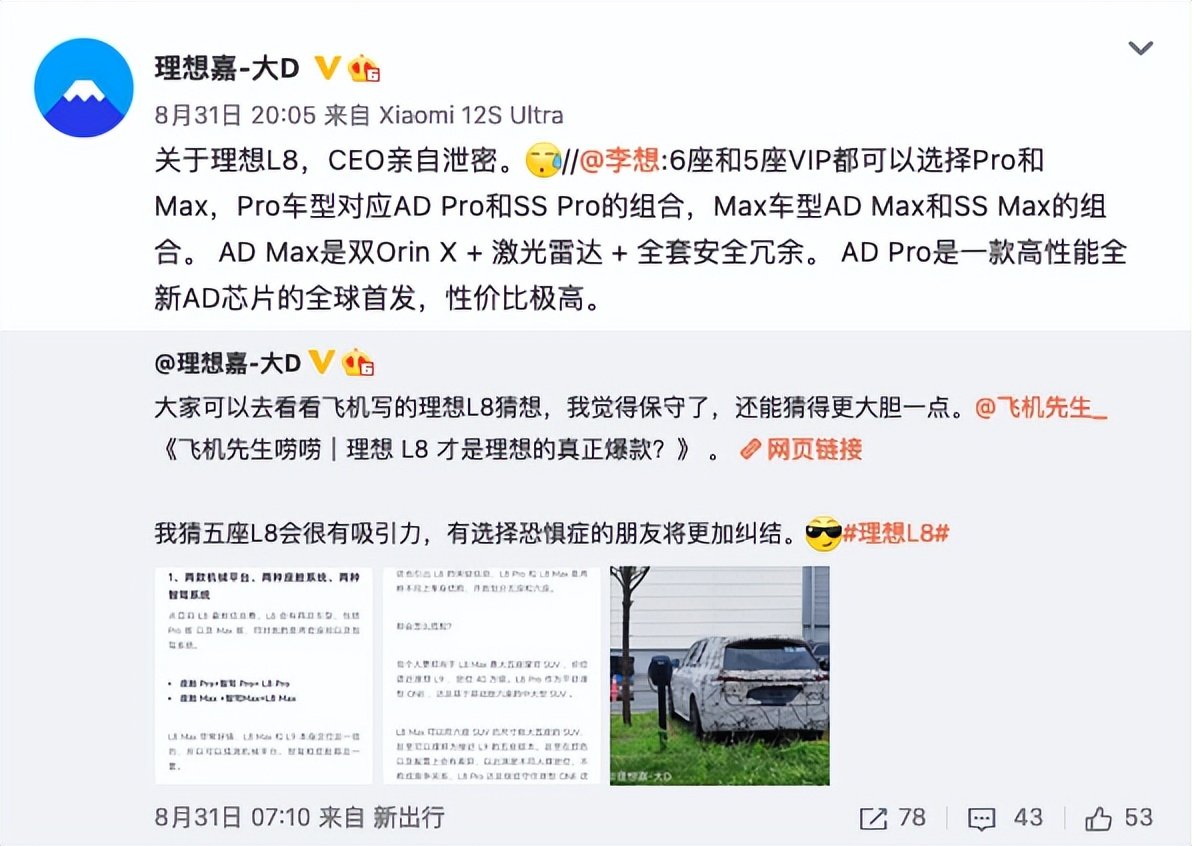Image resolution: width=1192 pixels, height=846 pixels.
Task: Click the crown badge in the repost
Action: coord(357,363)
